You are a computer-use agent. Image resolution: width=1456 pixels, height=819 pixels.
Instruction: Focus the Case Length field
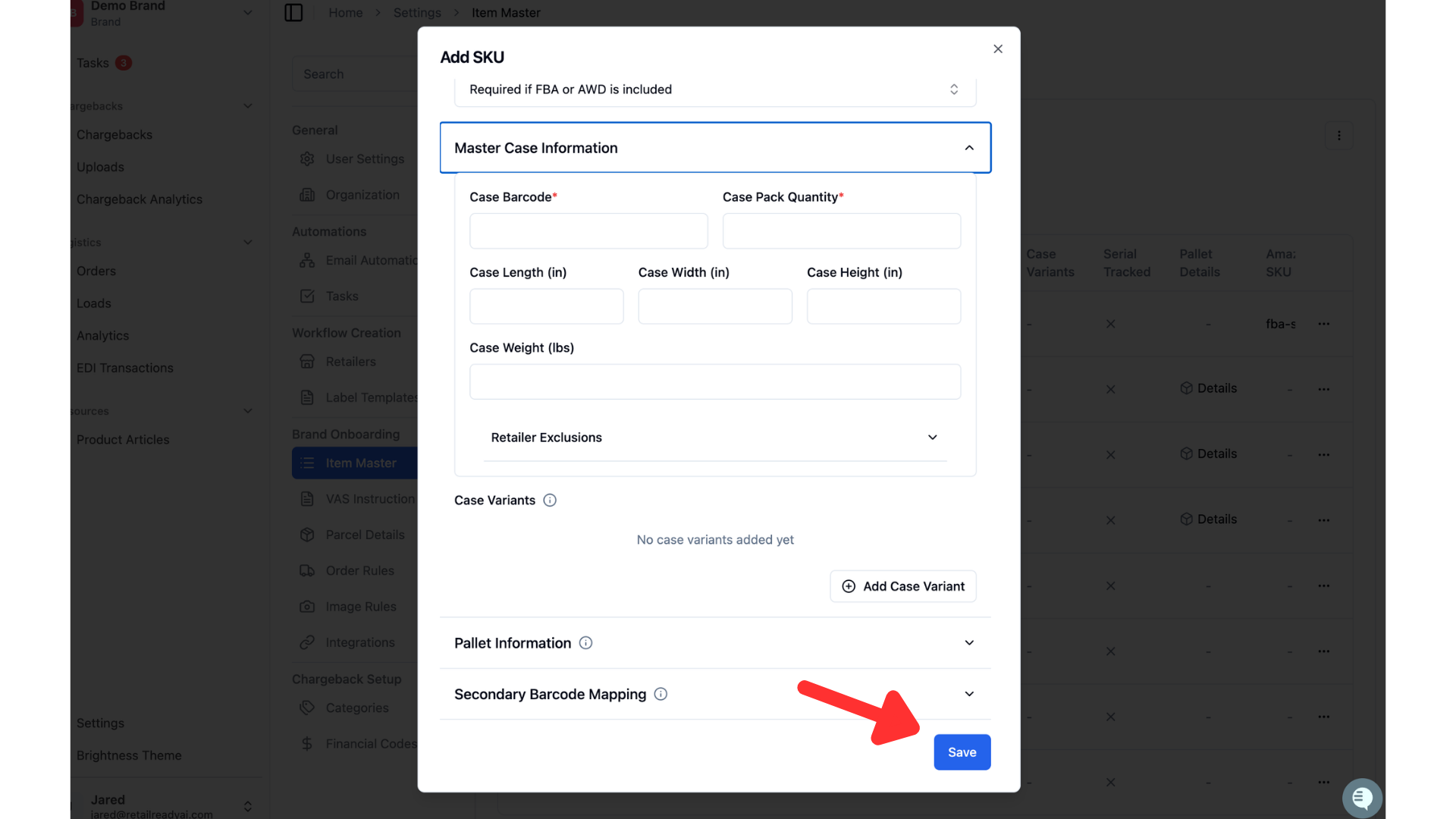coord(547,306)
